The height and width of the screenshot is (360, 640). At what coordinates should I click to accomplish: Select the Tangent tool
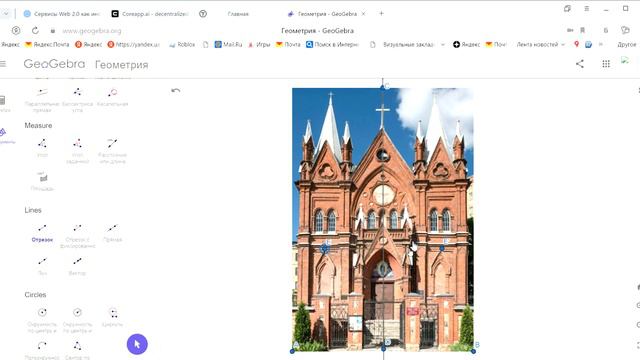pyautogui.click(x=112, y=97)
